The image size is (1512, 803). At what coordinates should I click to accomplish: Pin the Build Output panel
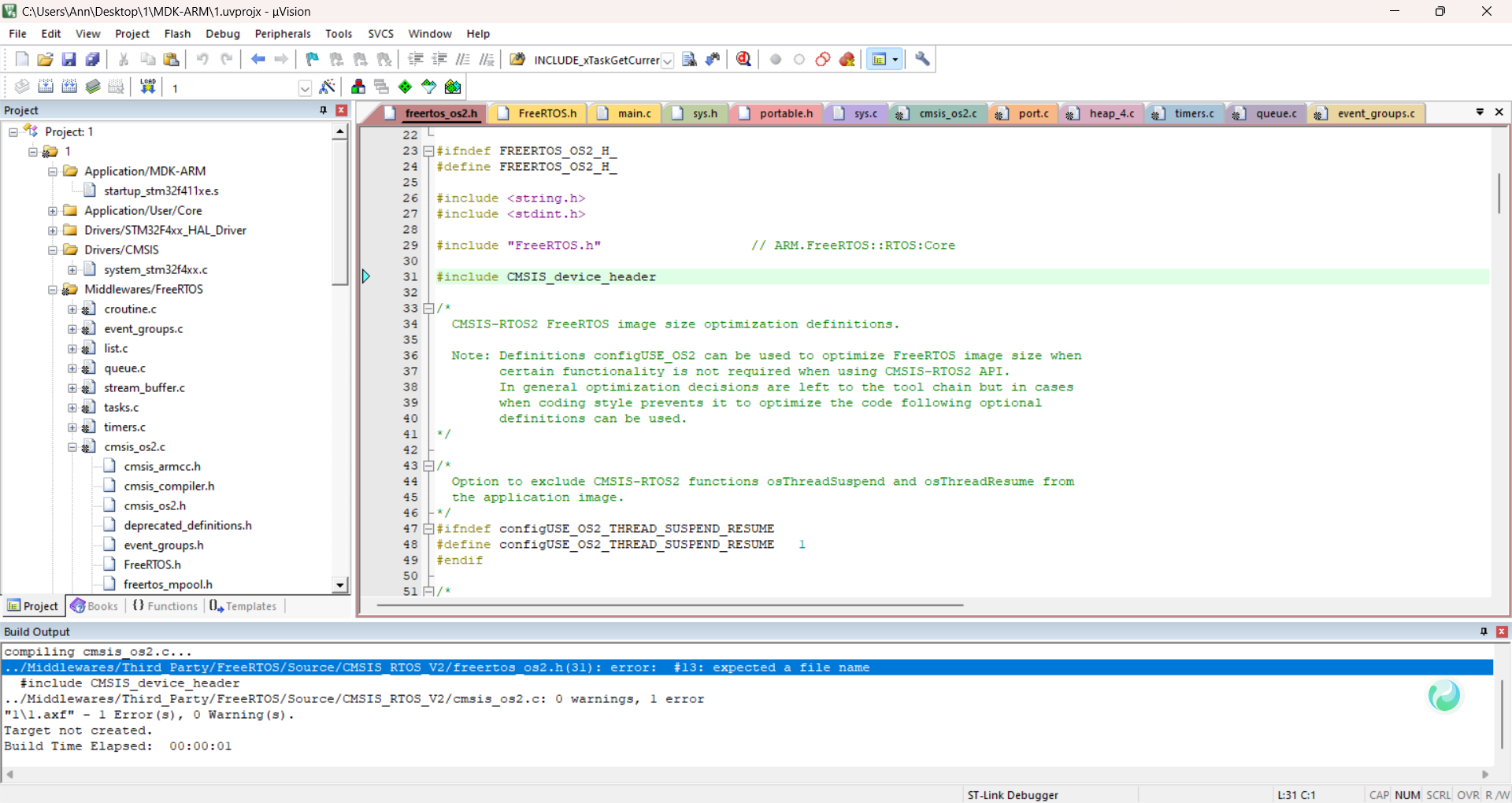(x=1484, y=631)
